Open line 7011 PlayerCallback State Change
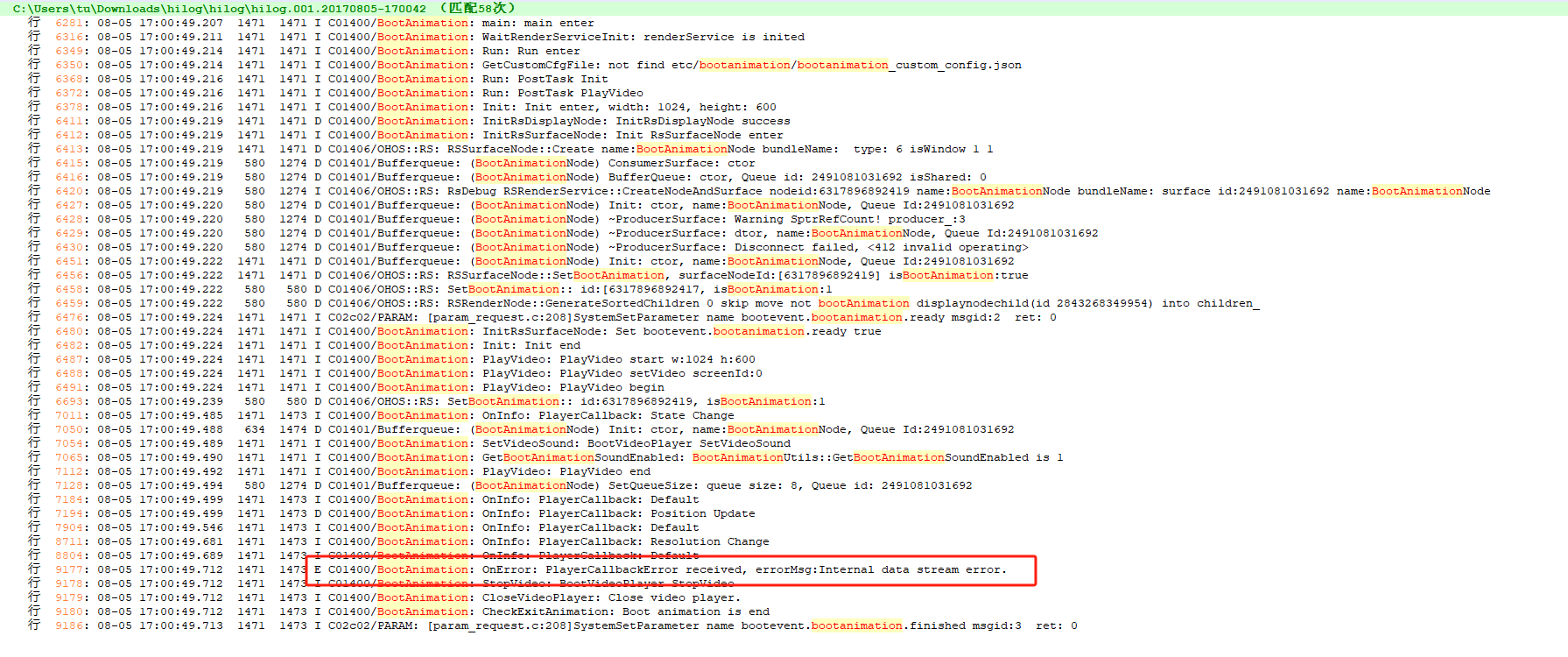 pos(381,415)
